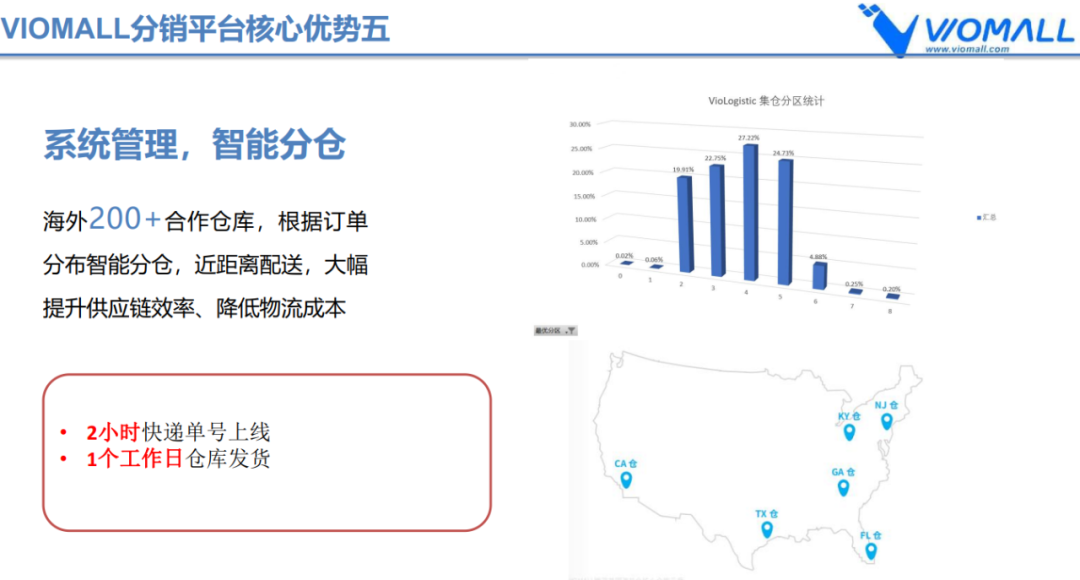Click the GA warehouse map pin
This screenshot has width=1080, height=580.
pyautogui.click(x=843, y=487)
